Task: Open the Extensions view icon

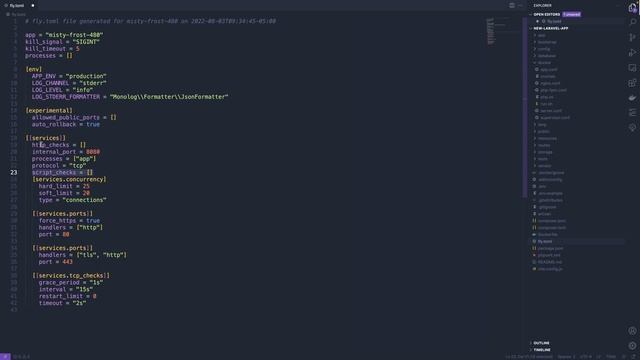Action: (x=632, y=83)
